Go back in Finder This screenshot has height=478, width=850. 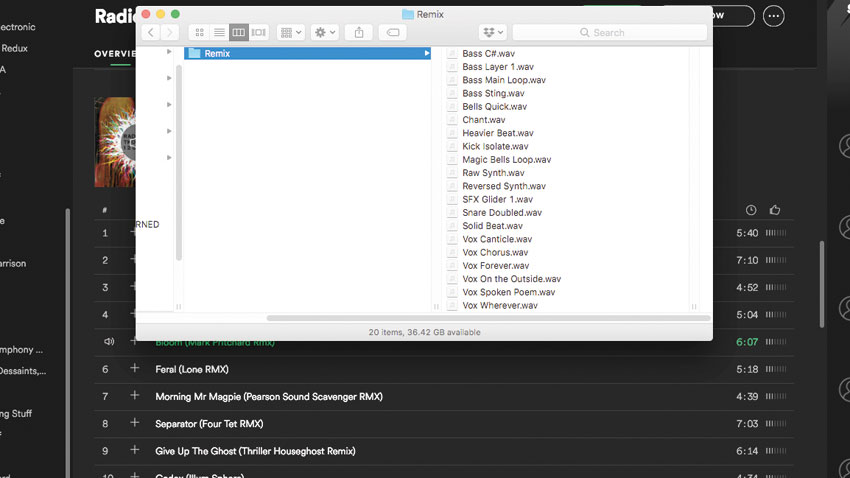[151, 33]
